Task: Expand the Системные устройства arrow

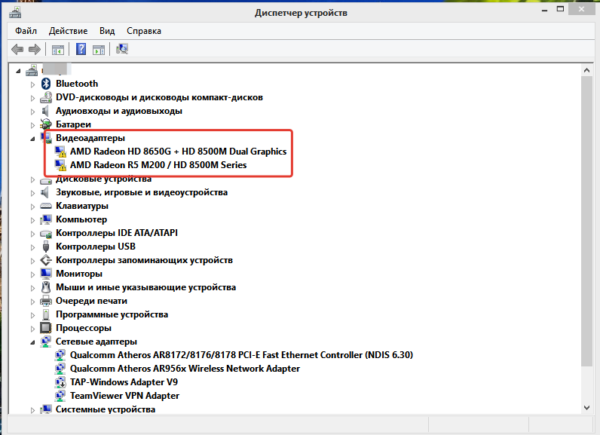Action: 33,410
